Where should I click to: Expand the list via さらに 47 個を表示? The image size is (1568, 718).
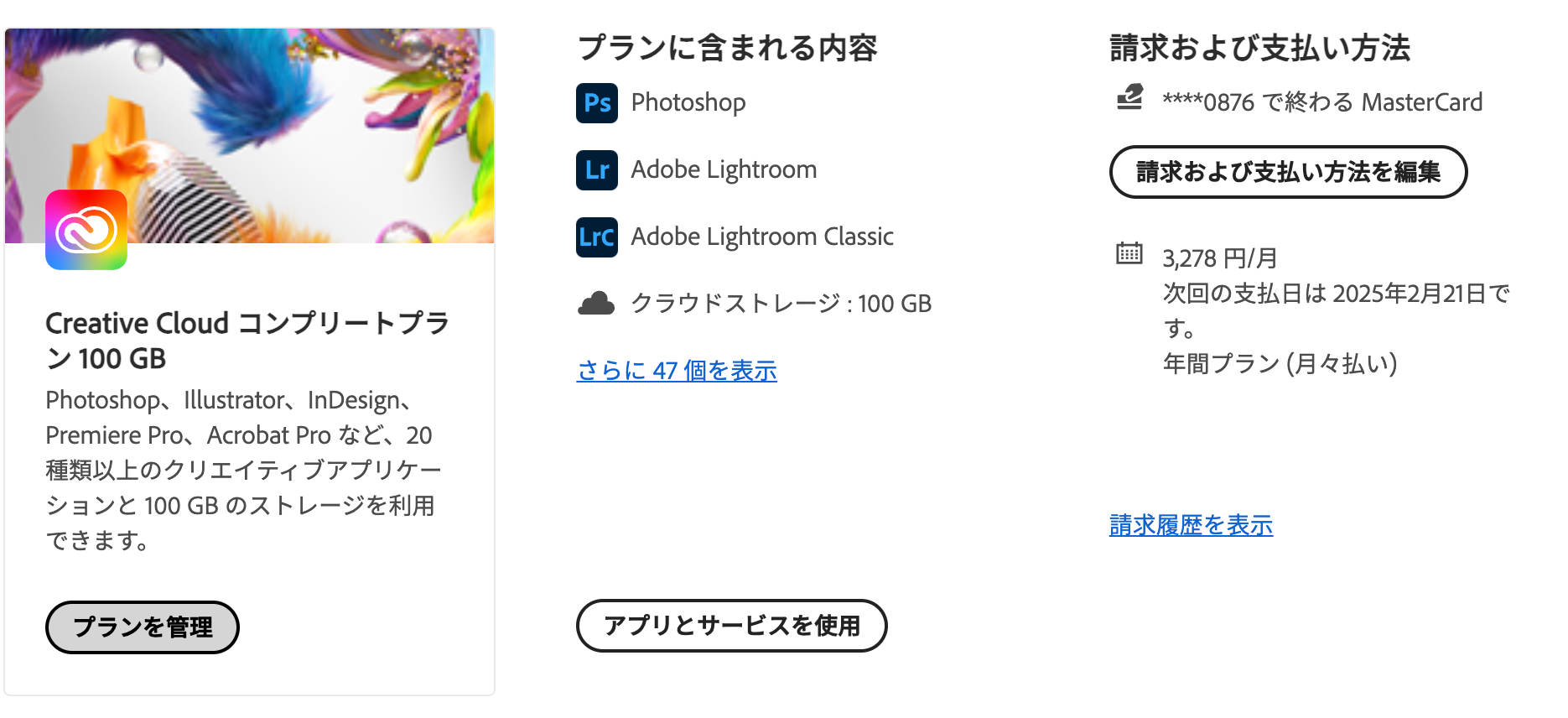[677, 370]
